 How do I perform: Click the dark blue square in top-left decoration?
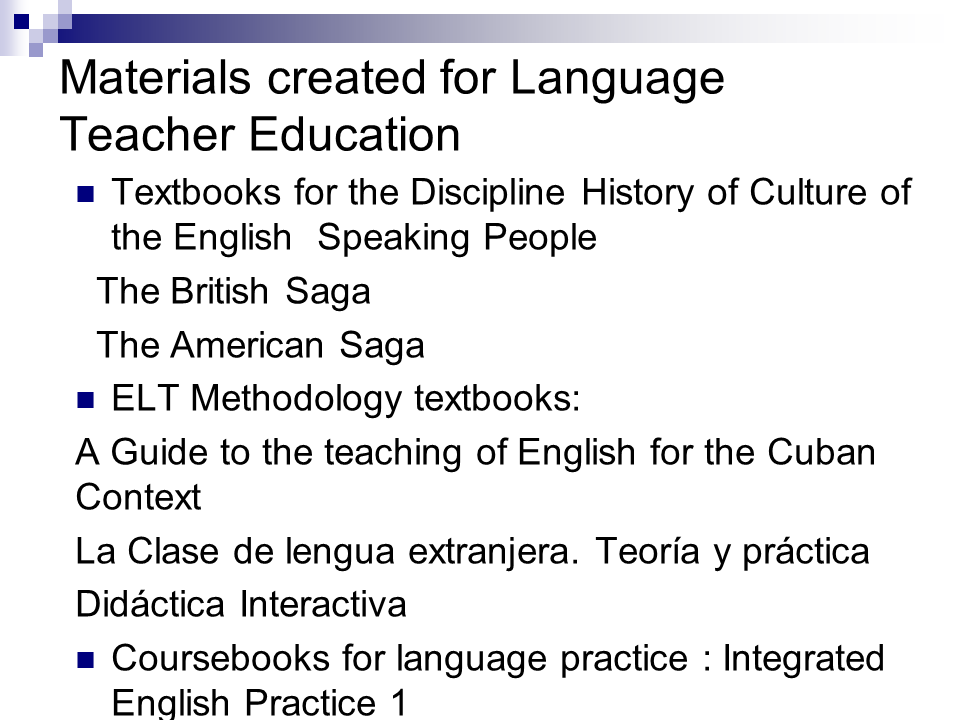coord(21,21)
